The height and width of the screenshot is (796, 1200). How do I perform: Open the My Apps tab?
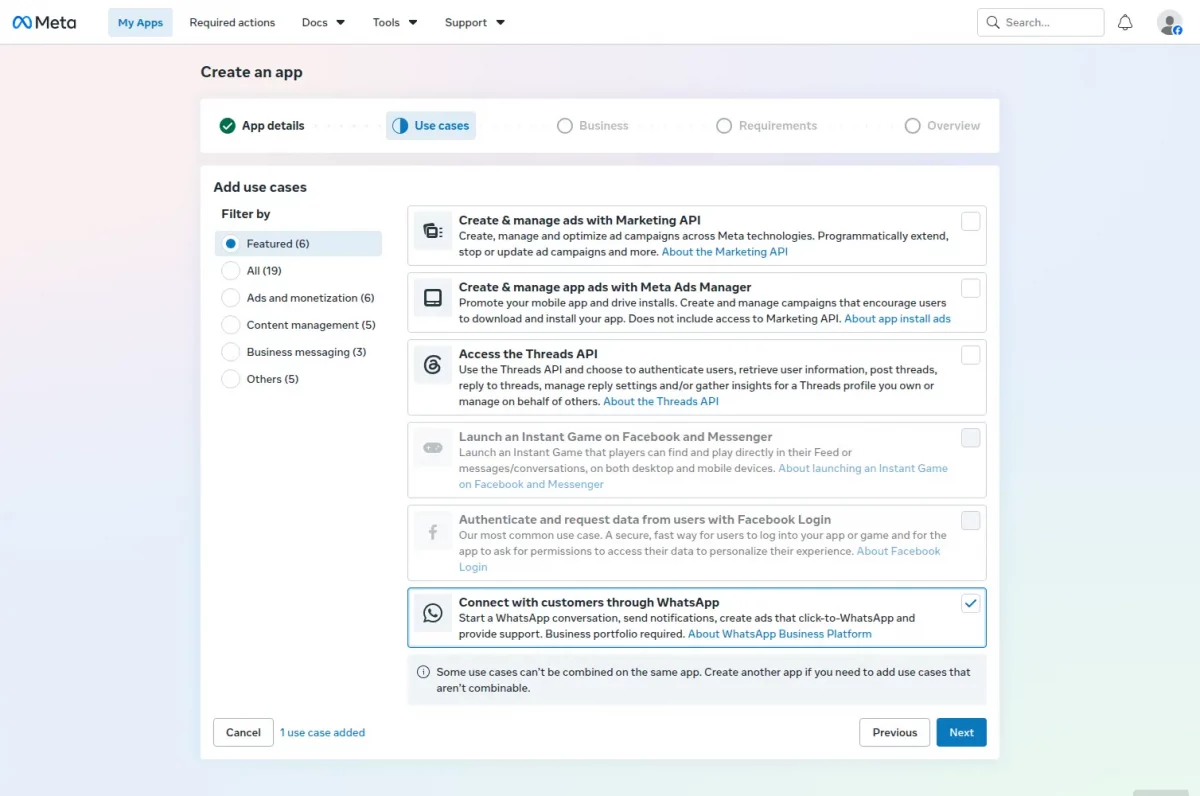tap(140, 22)
